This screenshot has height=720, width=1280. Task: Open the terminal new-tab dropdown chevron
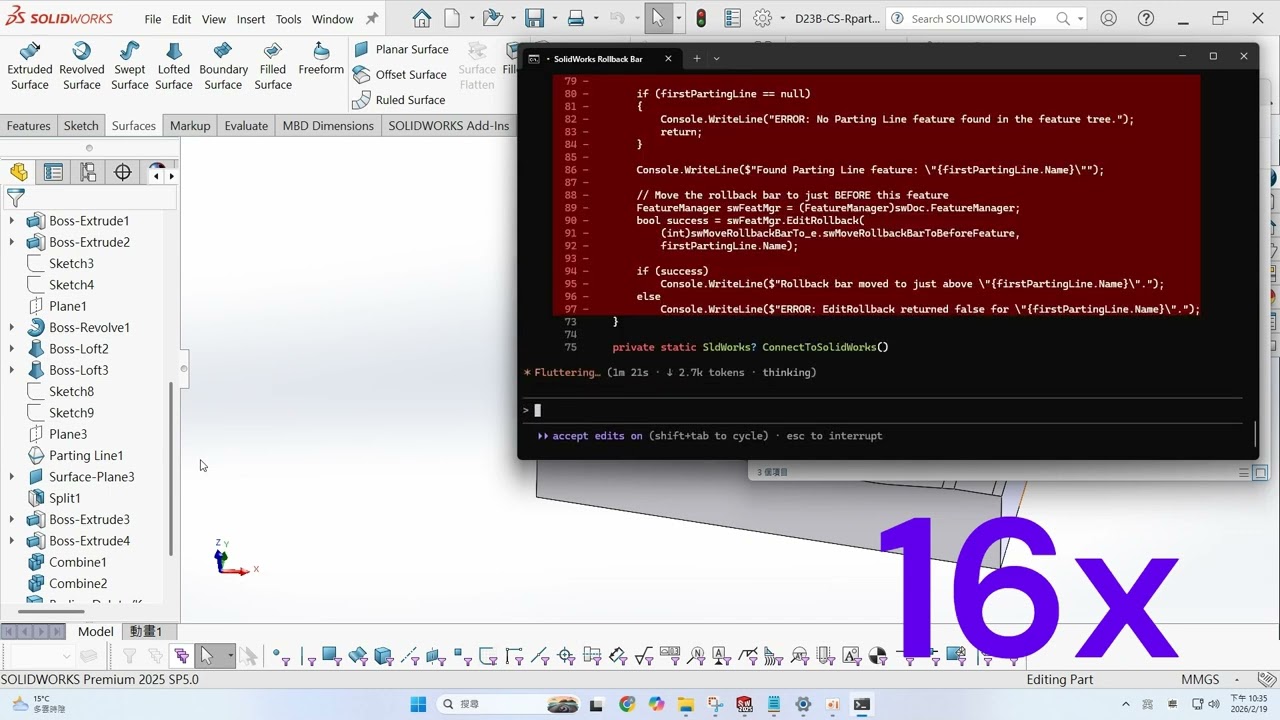click(x=716, y=58)
